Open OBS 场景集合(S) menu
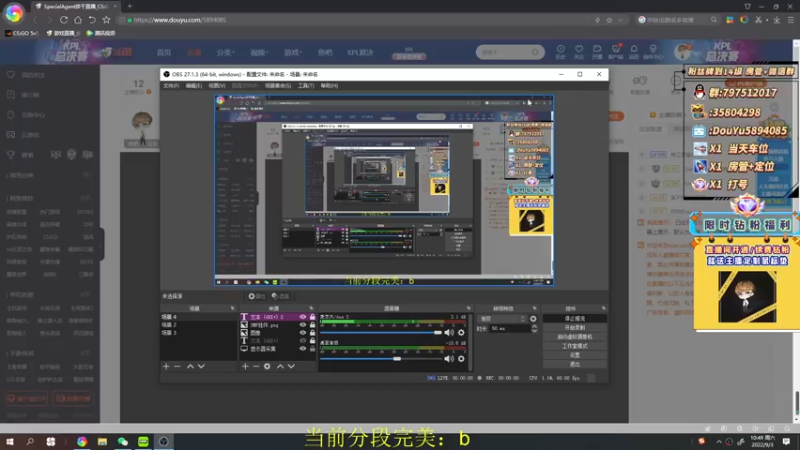 click(x=278, y=86)
